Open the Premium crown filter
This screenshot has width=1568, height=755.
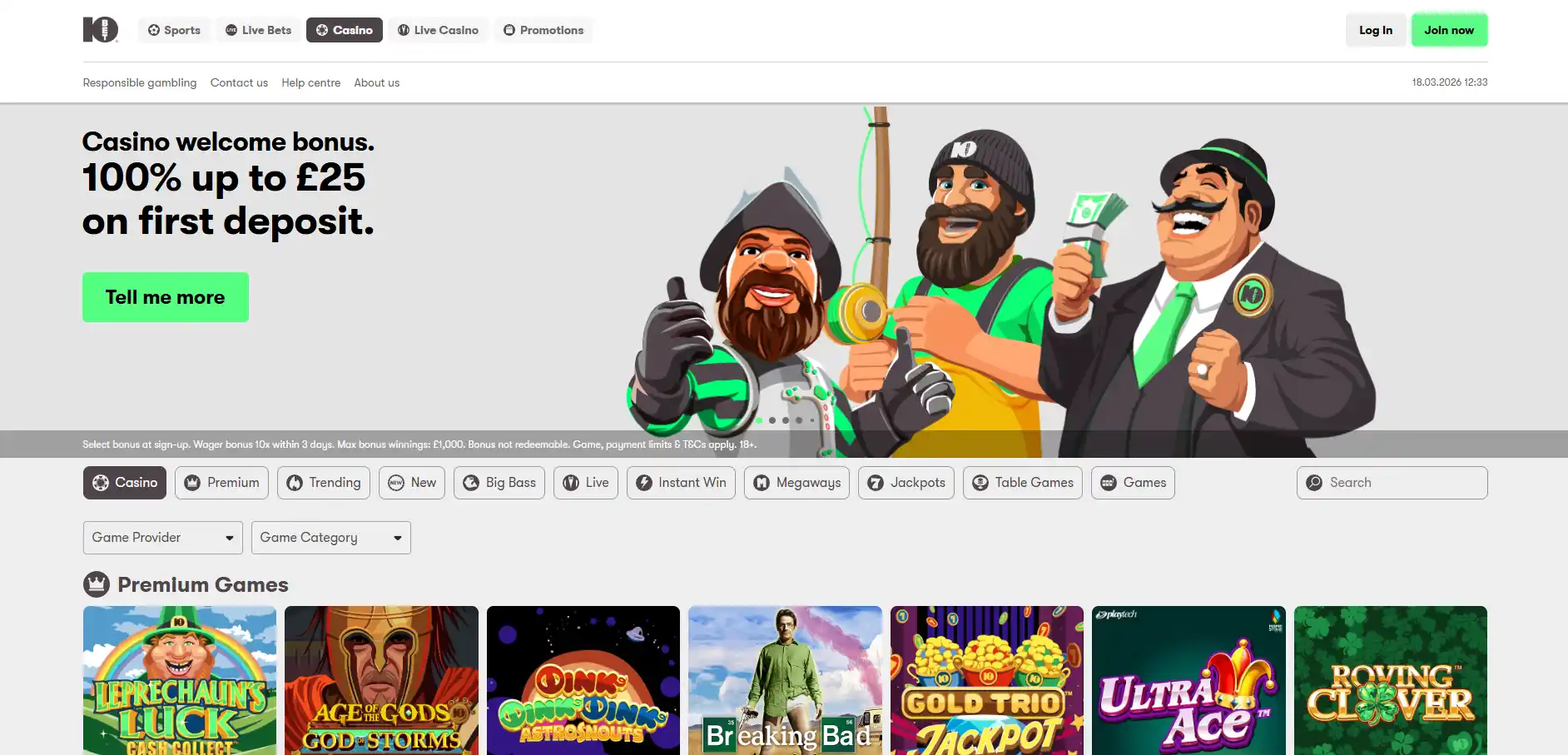[221, 483]
